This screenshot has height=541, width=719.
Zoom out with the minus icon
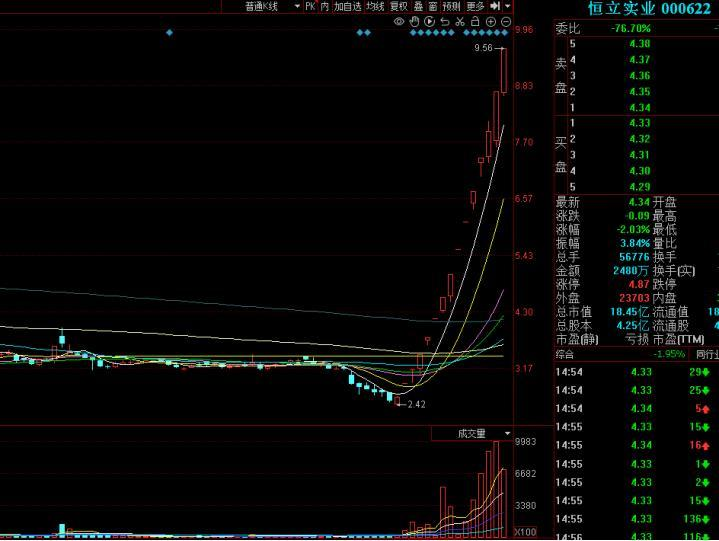506,21
